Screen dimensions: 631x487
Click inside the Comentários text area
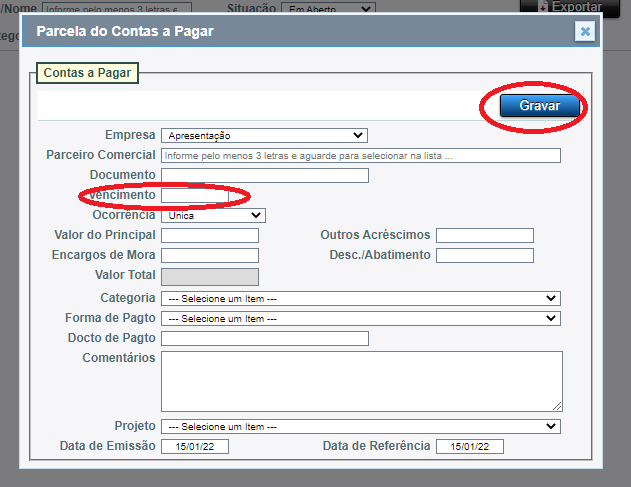pos(361,380)
